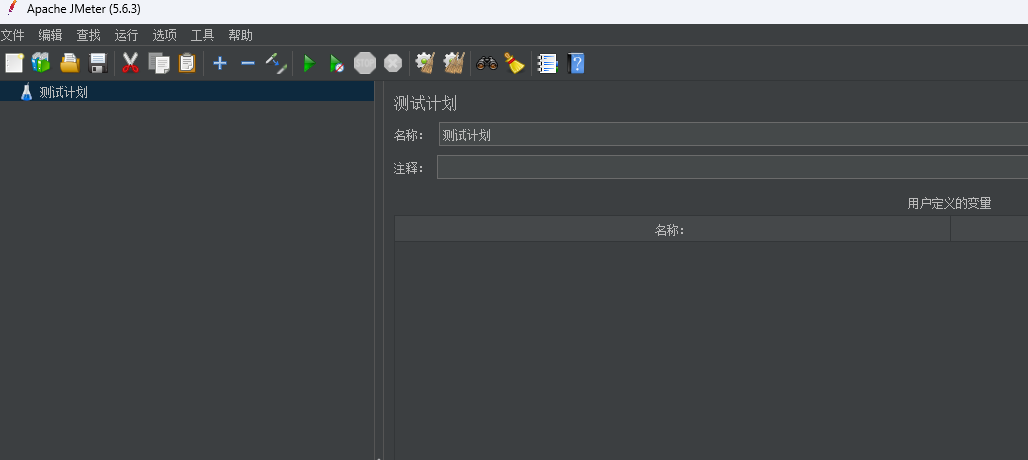Click the gray STOP icon
The height and width of the screenshot is (460, 1028).
(x=365, y=64)
